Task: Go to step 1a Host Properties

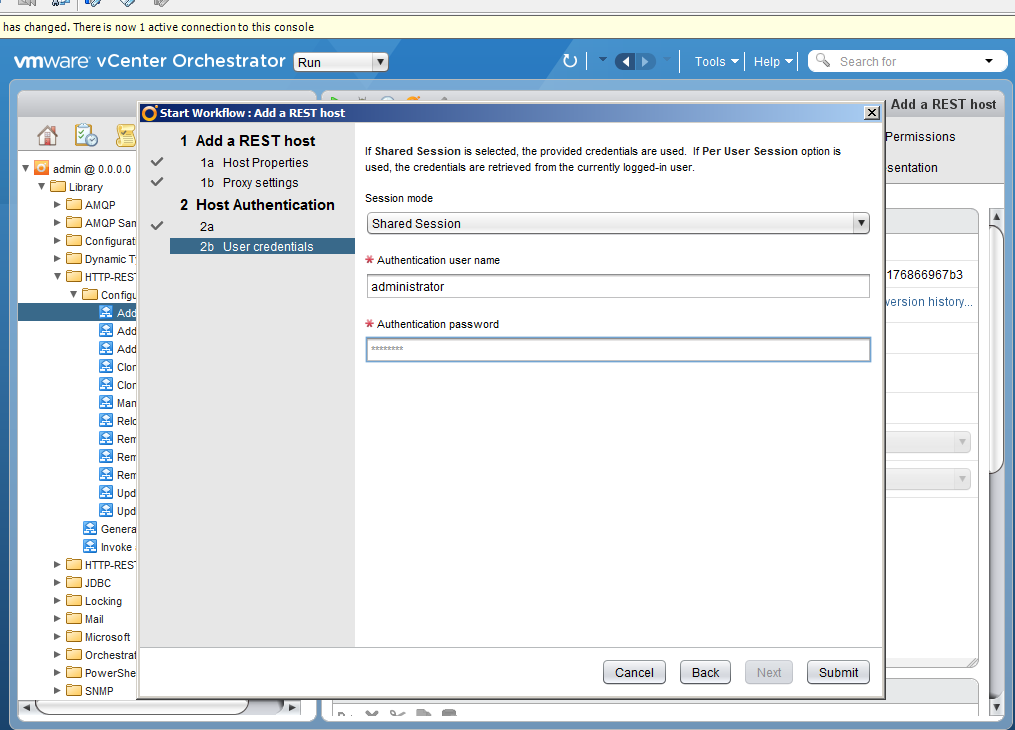Action: [x=254, y=162]
